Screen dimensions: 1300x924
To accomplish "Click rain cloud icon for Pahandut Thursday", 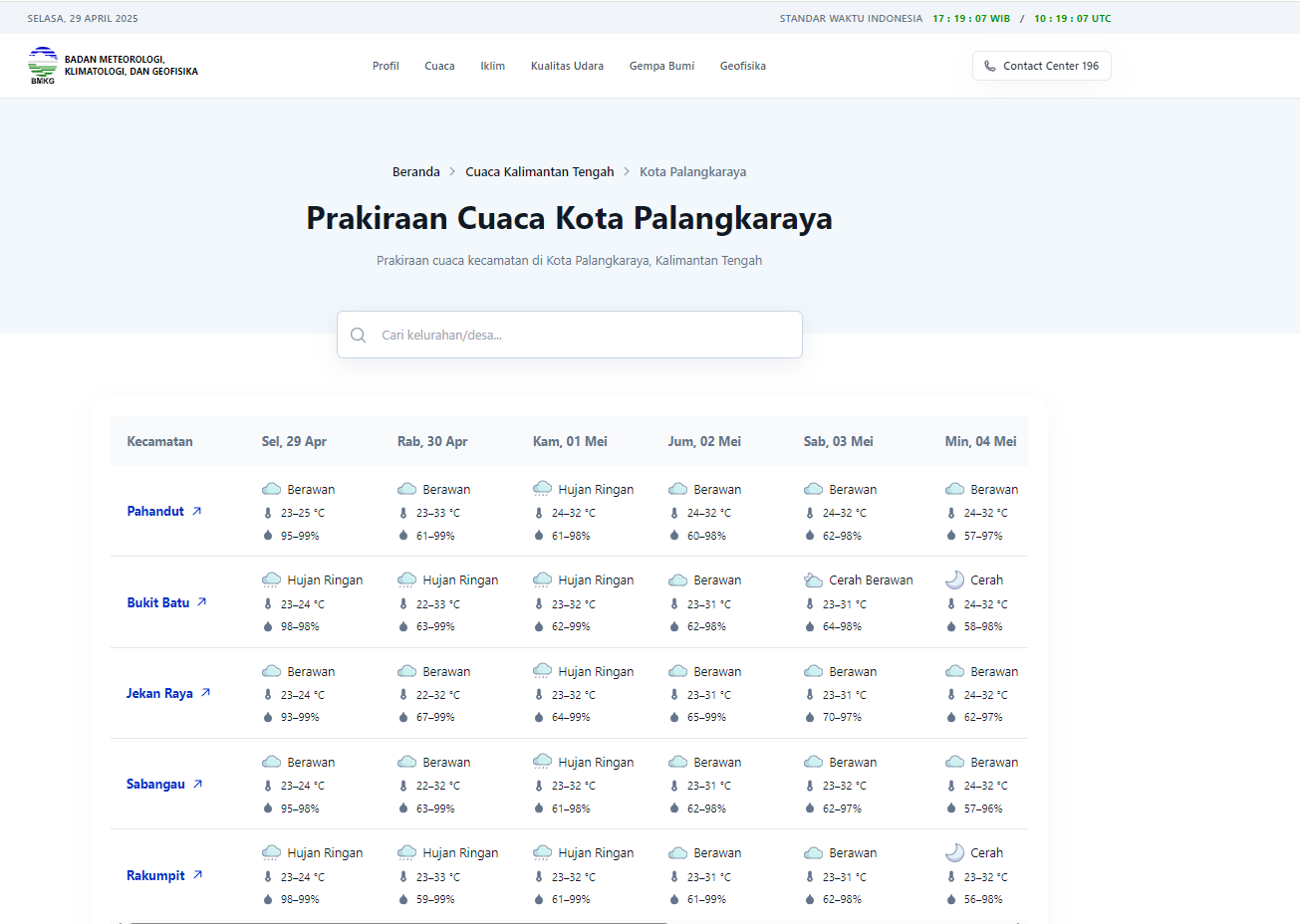I will 542,489.
